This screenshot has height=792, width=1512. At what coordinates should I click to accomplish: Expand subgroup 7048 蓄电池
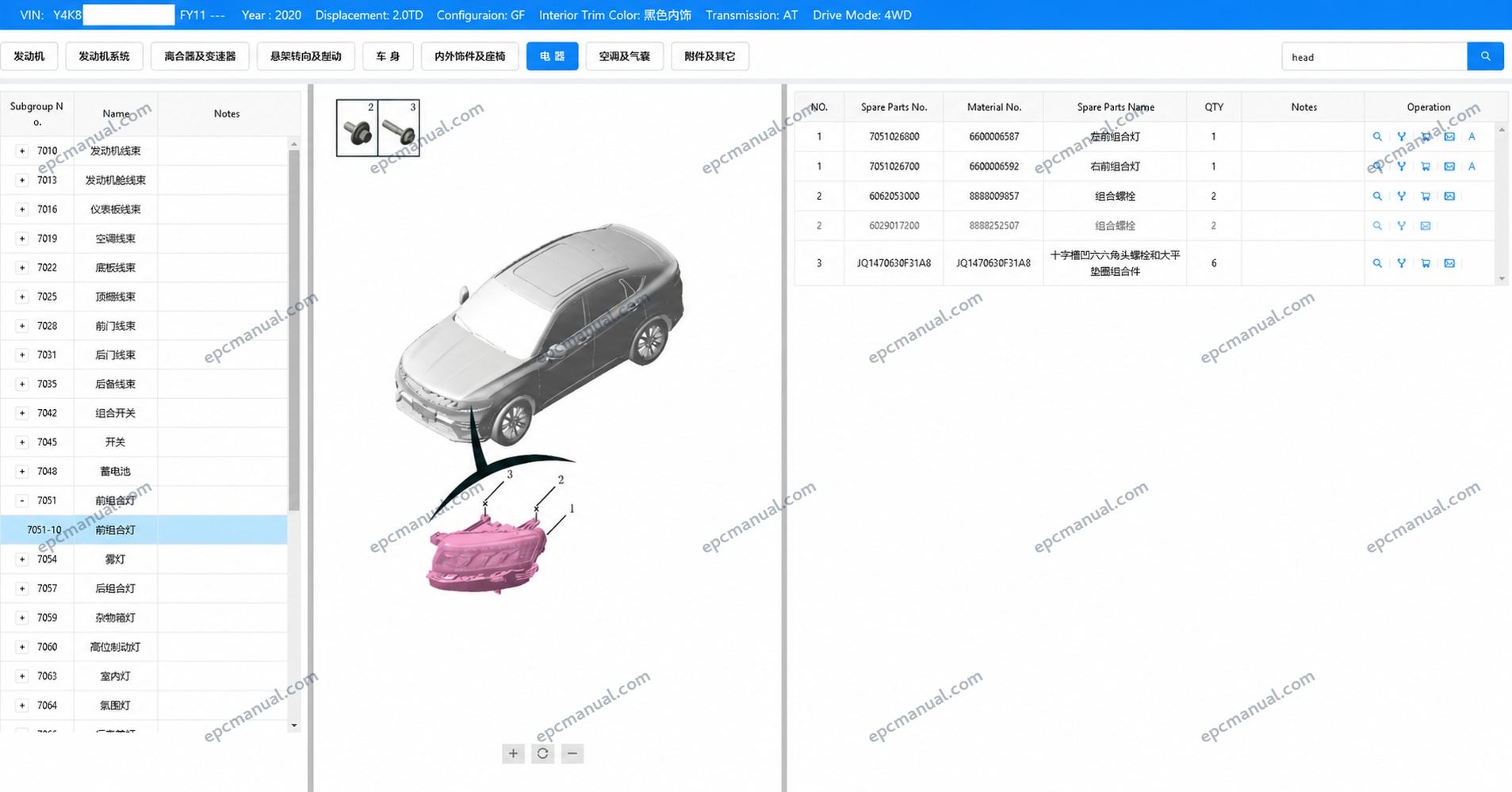tap(22, 471)
